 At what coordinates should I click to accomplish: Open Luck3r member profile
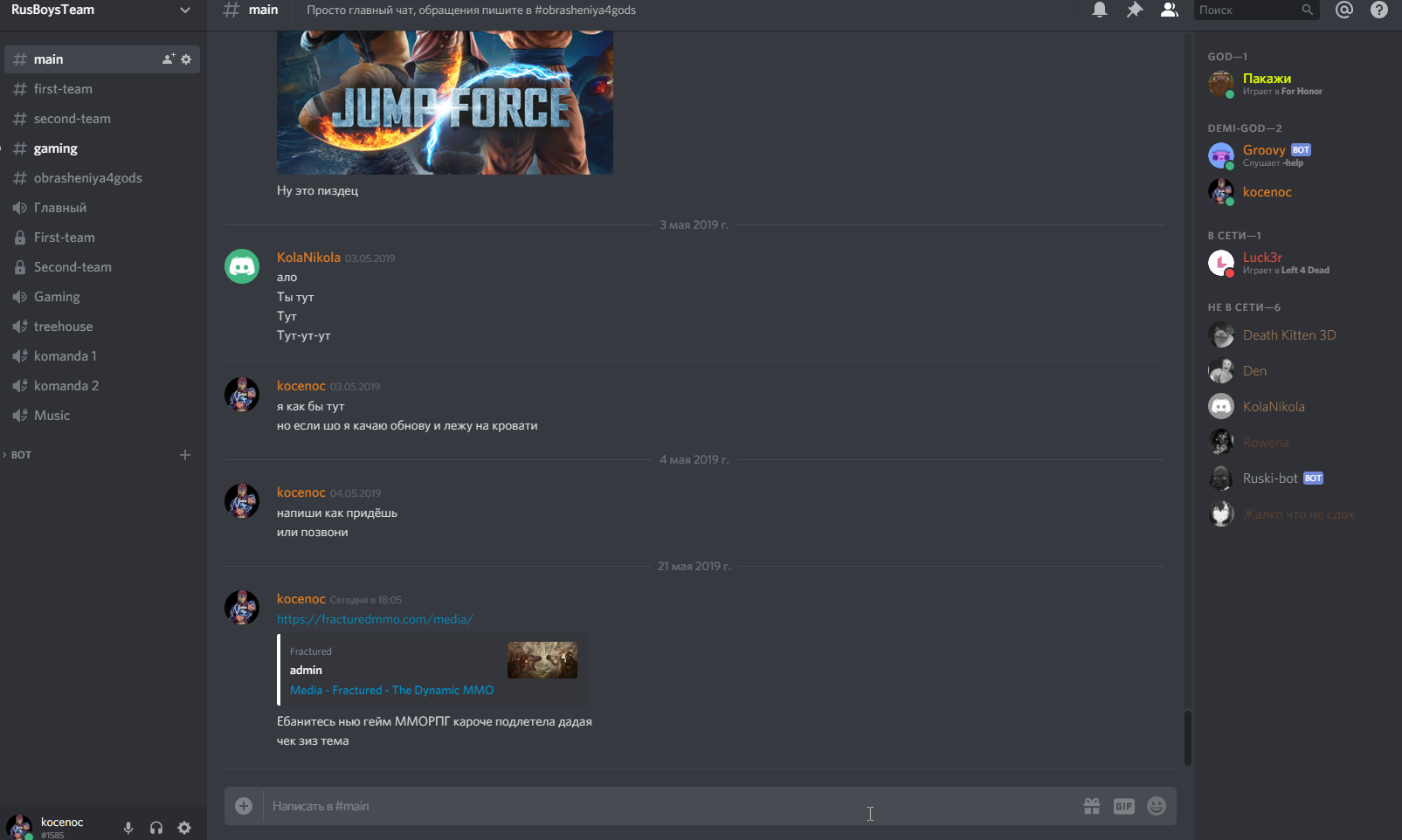click(x=1295, y=263)
